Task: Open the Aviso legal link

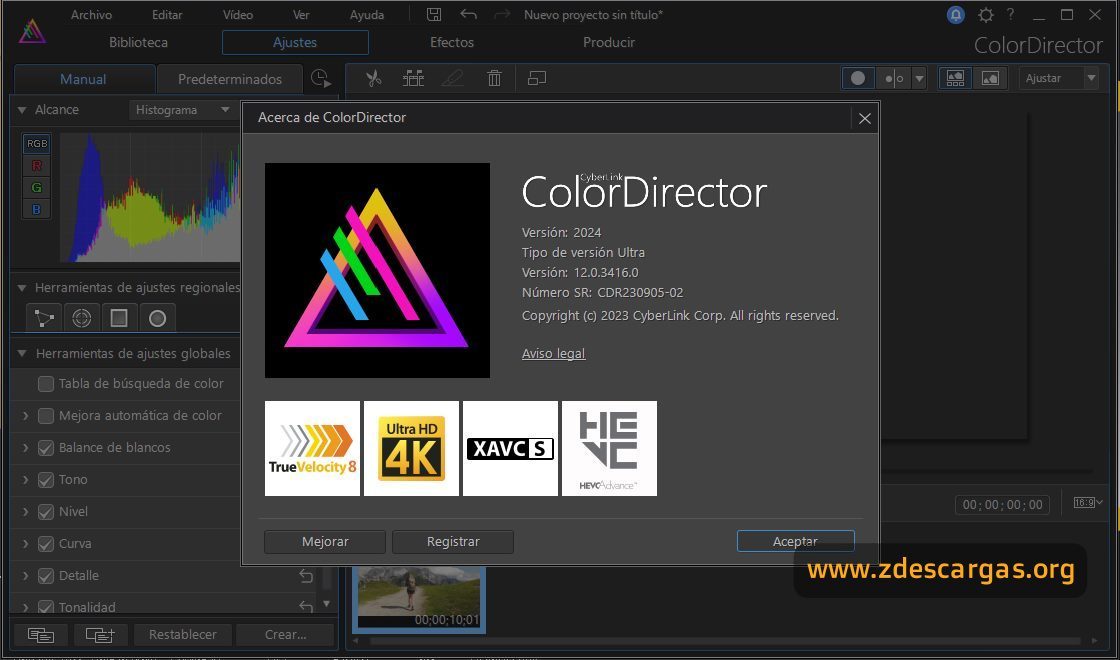Action: [554, 354]
